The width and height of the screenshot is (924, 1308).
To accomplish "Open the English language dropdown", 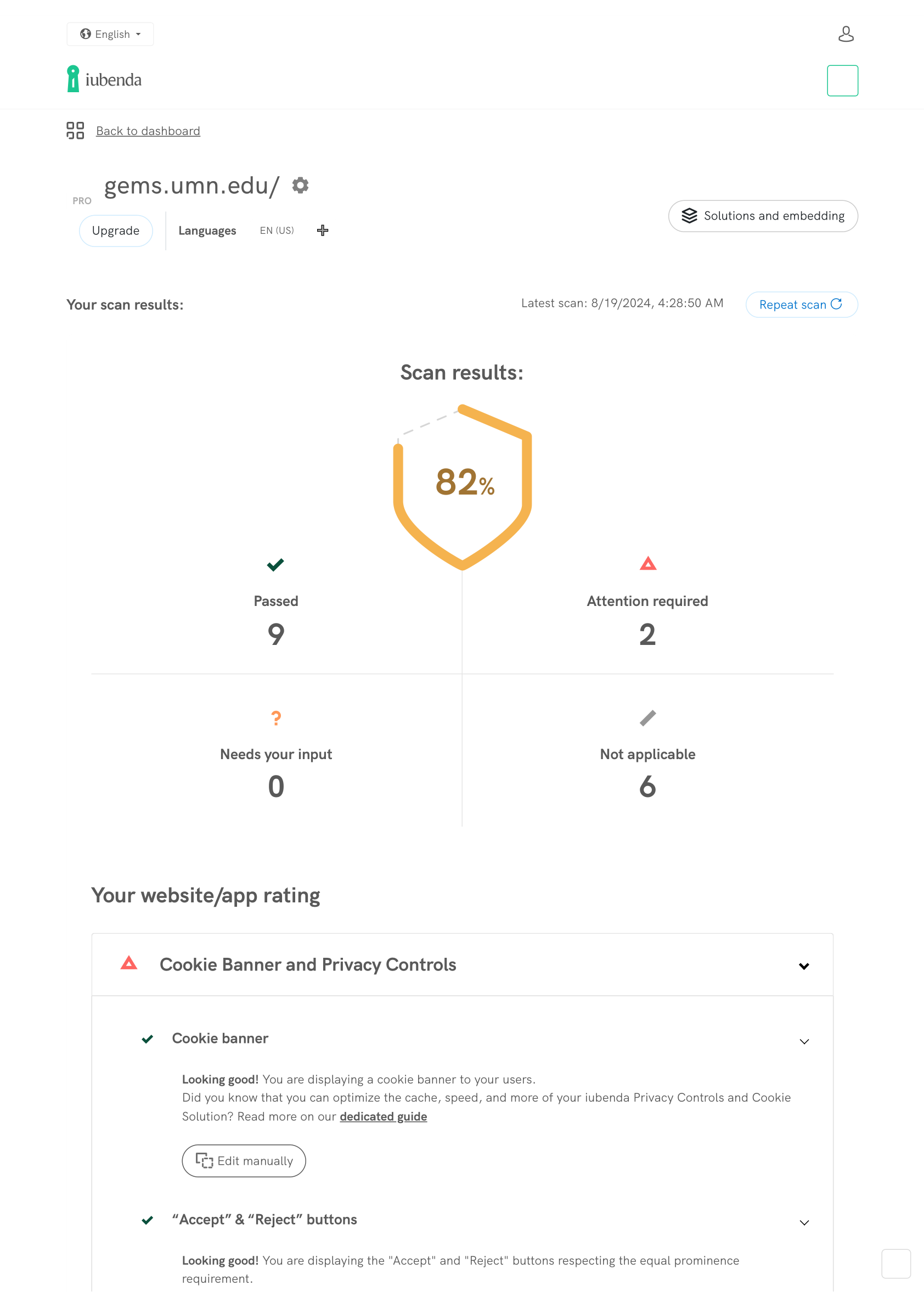I will point(110,34).
